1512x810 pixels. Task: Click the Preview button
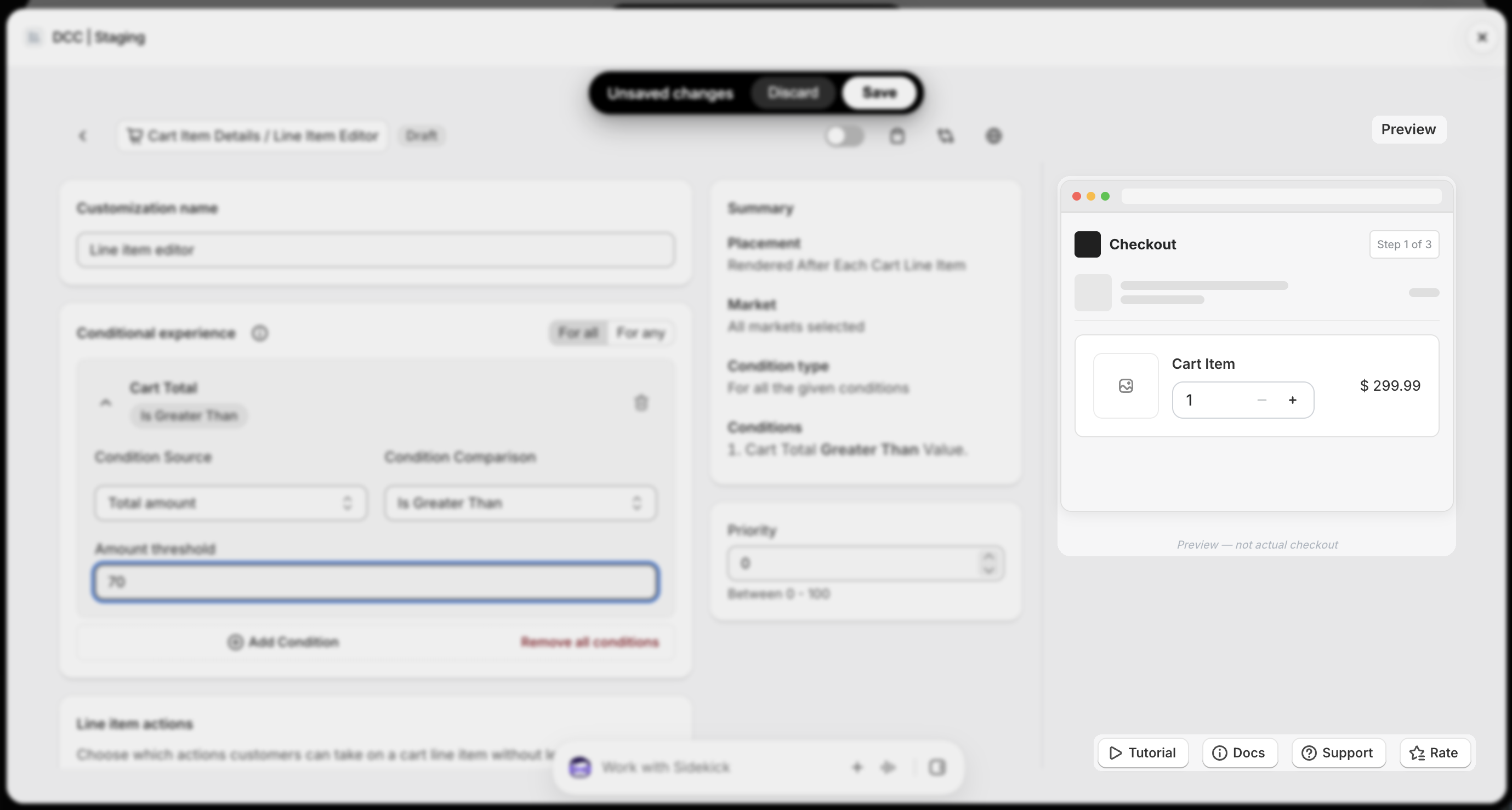1408,130
